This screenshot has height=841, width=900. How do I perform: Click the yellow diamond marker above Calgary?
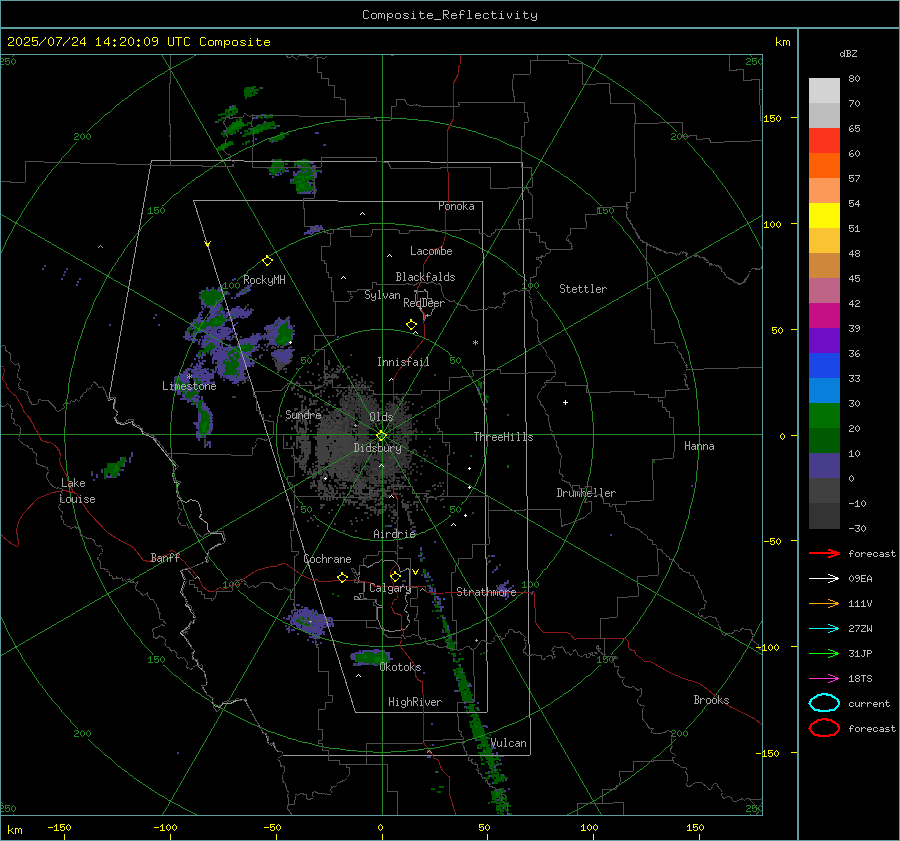[x=395, y=576]
